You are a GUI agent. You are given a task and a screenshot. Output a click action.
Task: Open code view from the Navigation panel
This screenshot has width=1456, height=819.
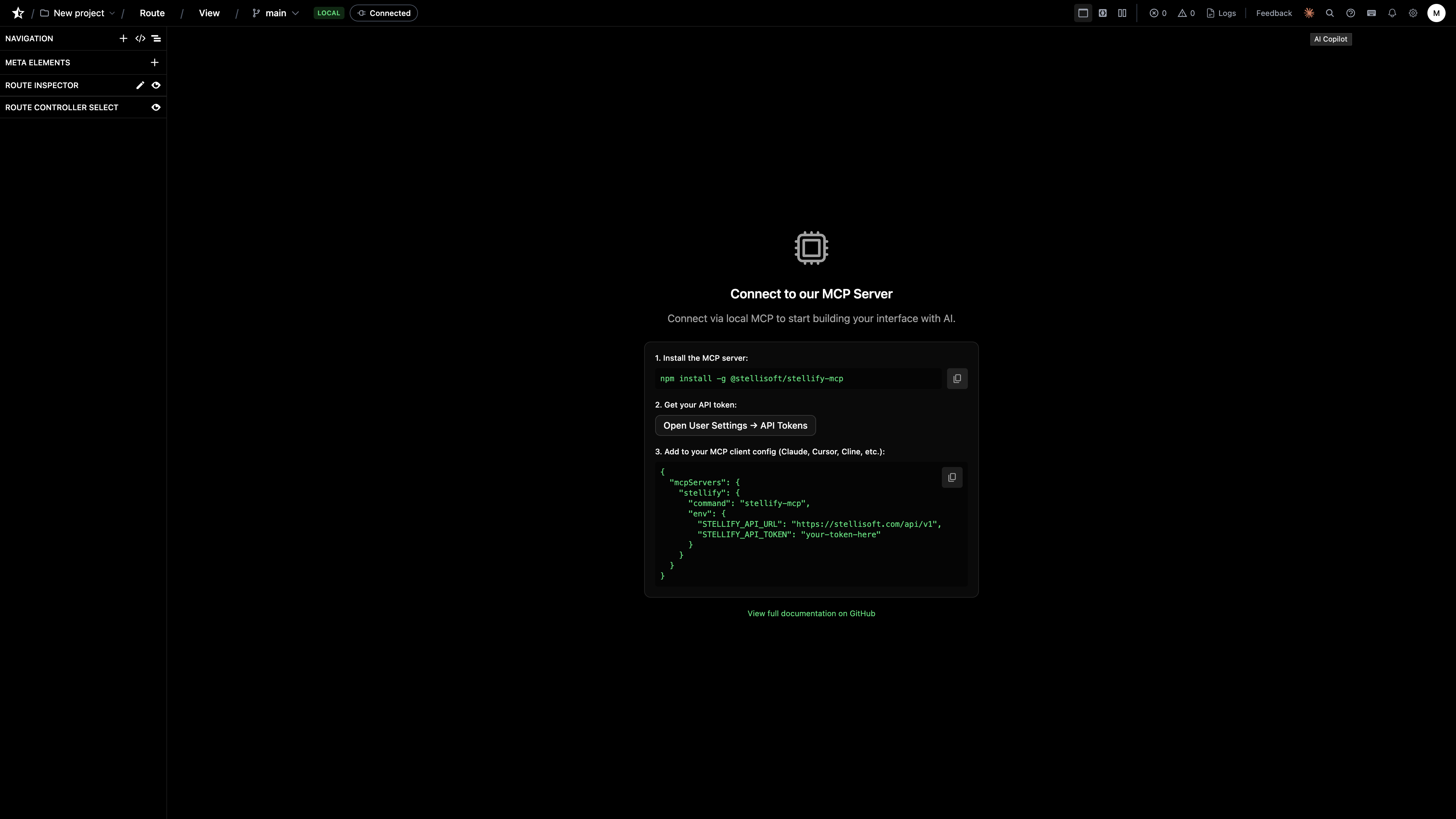(x=140, y=38)
